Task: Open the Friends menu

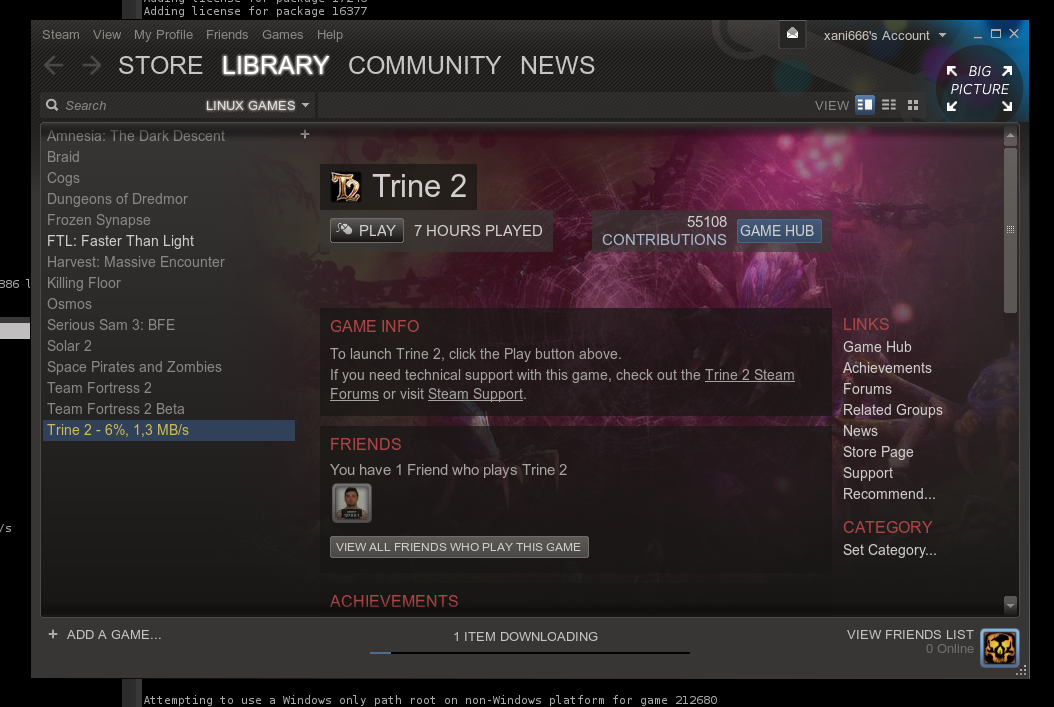Action: [x=227, y=34]
